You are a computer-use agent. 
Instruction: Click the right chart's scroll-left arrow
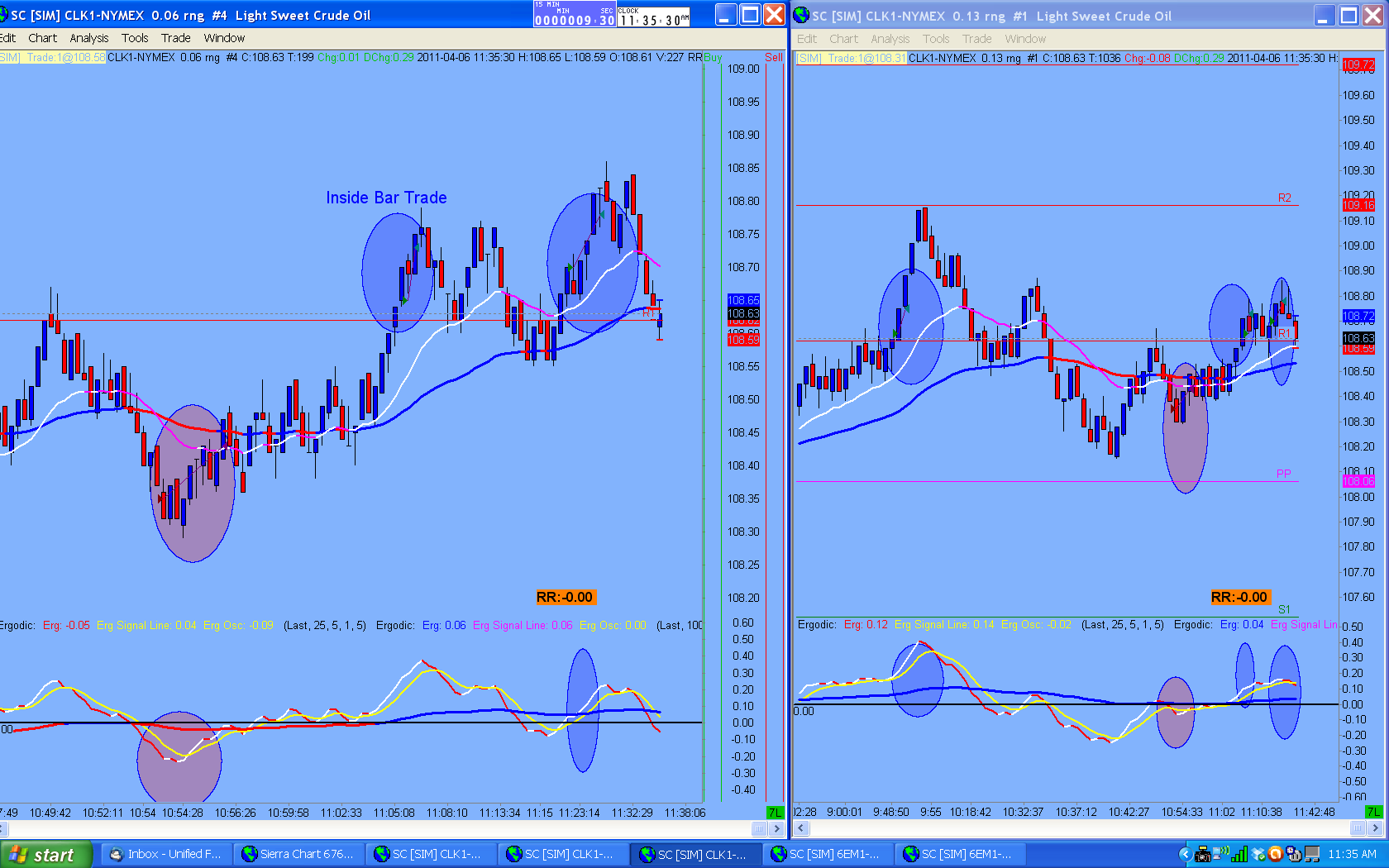pyautogui.click(x=801, y=828)
